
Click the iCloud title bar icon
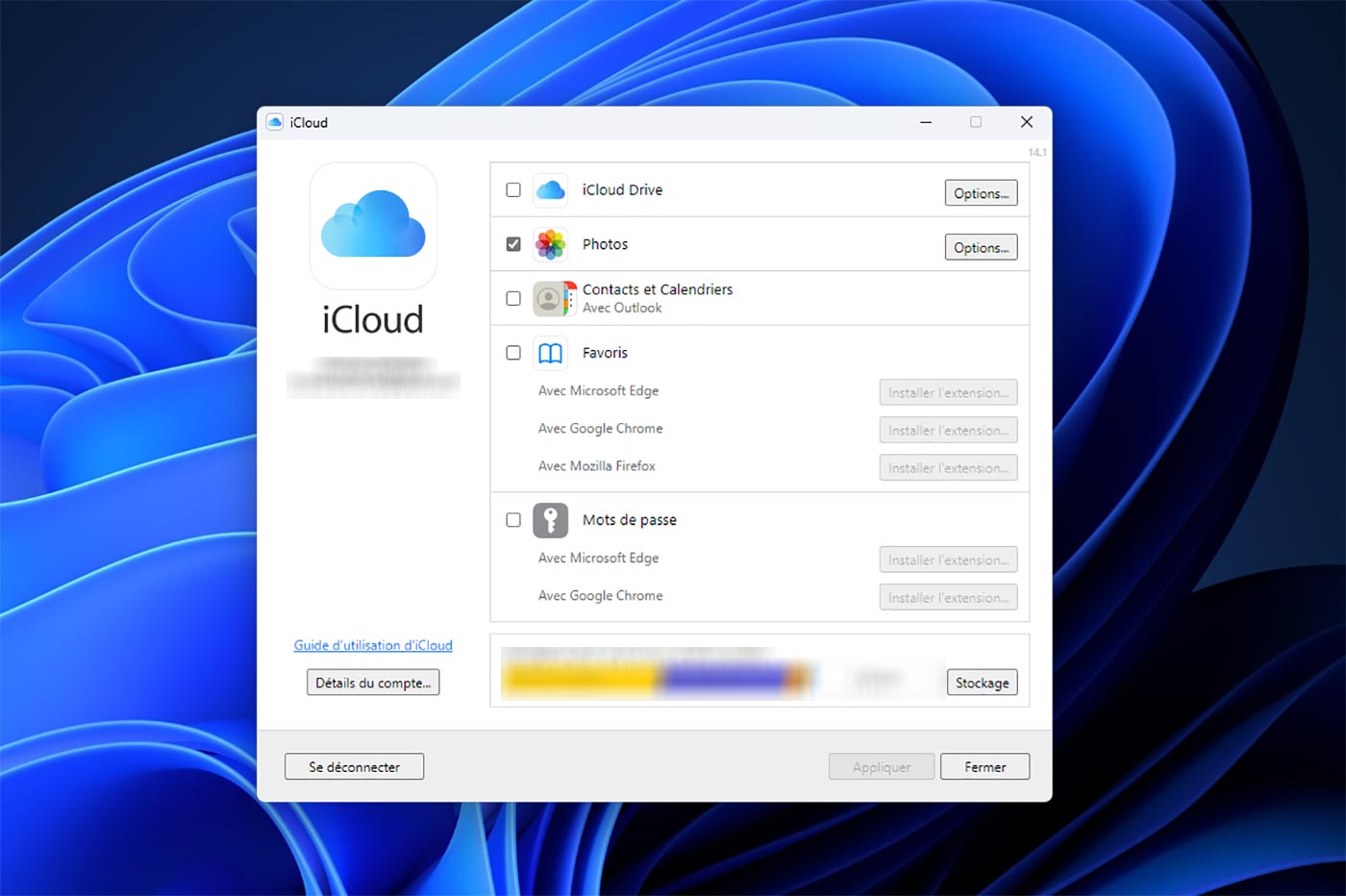point(275,122)
